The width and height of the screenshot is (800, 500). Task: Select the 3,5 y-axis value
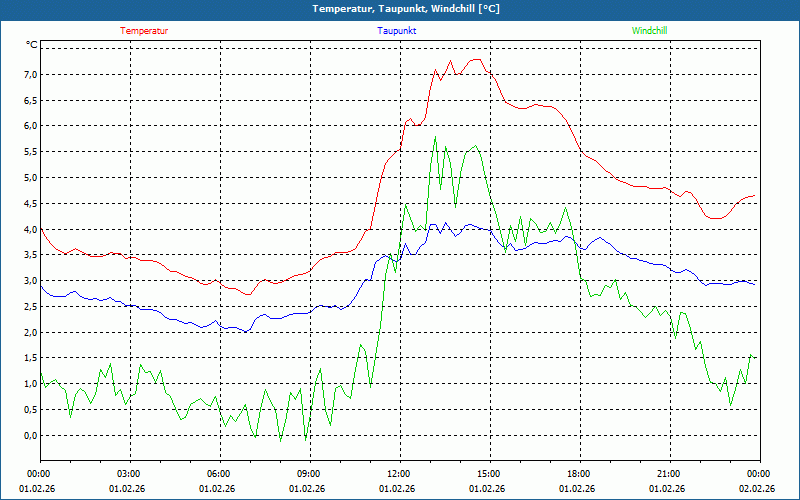click(x=29, y=255)
